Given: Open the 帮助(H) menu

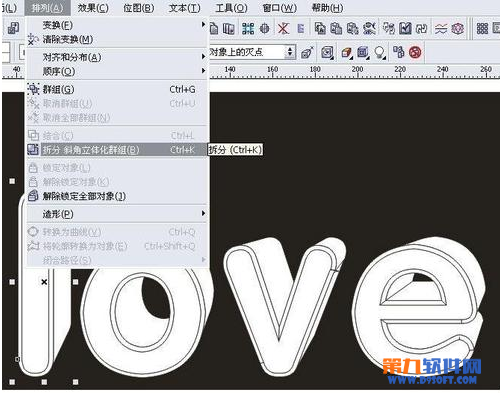Looking at the screenshot, I should pos(327,8).
